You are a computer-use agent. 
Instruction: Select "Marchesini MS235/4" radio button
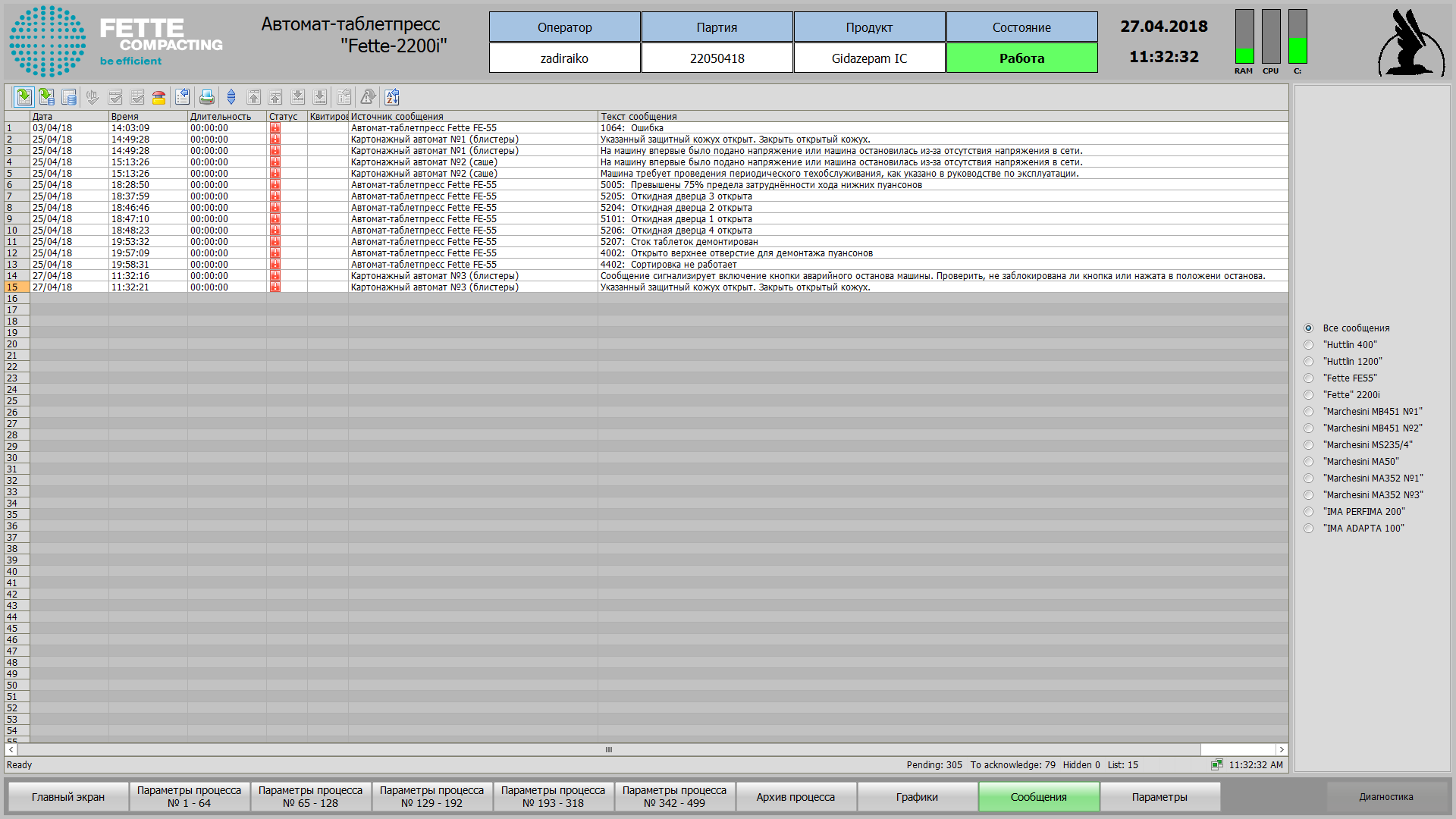tap(1309, 445)
